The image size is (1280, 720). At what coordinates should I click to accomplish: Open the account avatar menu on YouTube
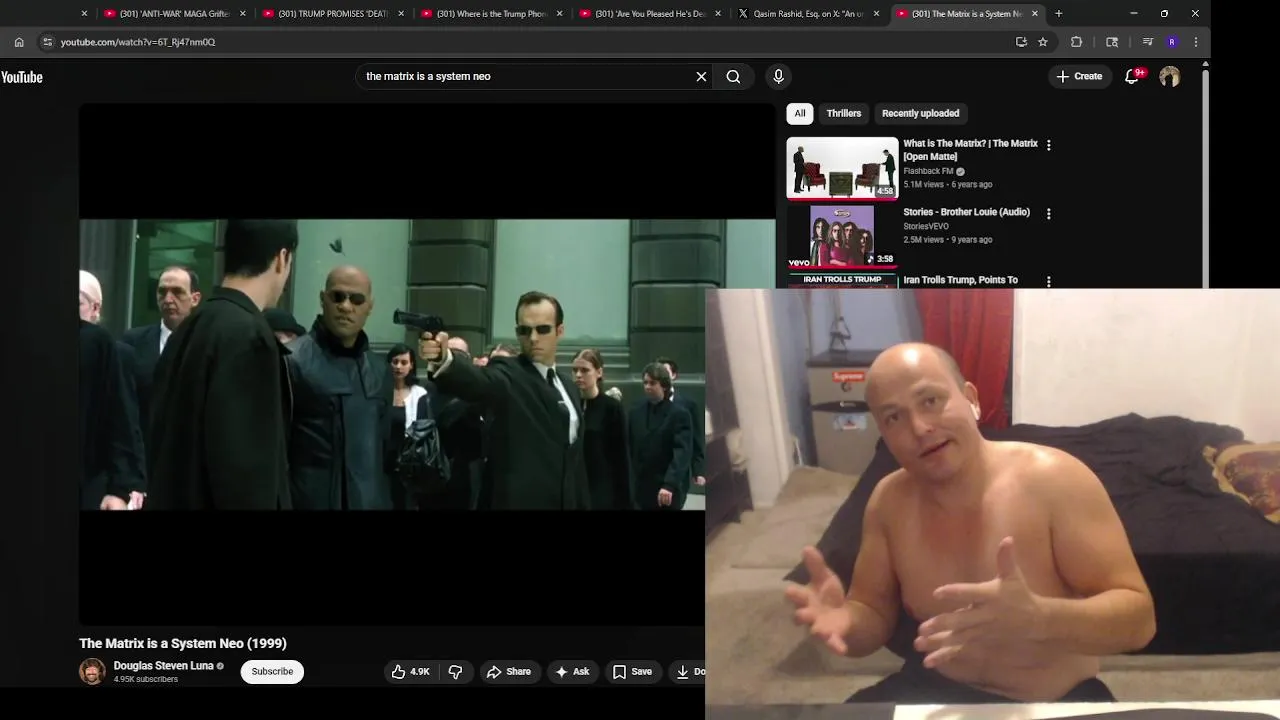click(1169, 76)
